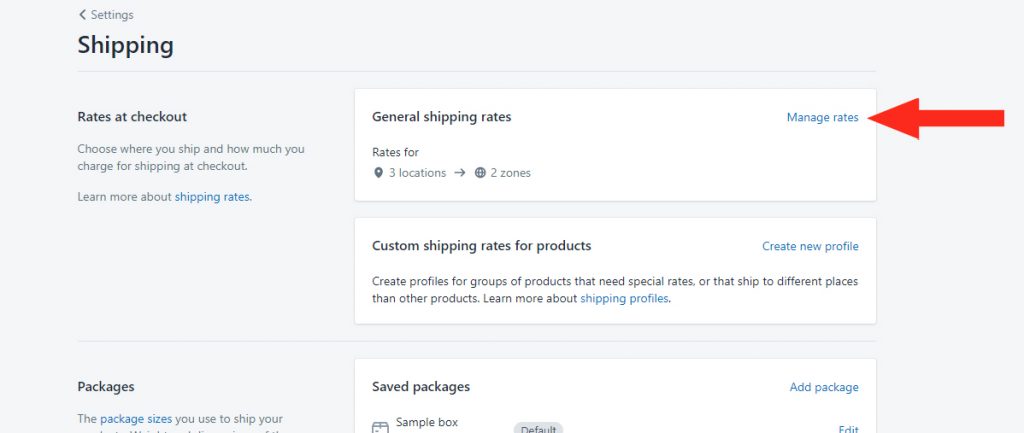Click the 2 zones text
This screenshot has width=1024, height=433.
coord(511,173)
